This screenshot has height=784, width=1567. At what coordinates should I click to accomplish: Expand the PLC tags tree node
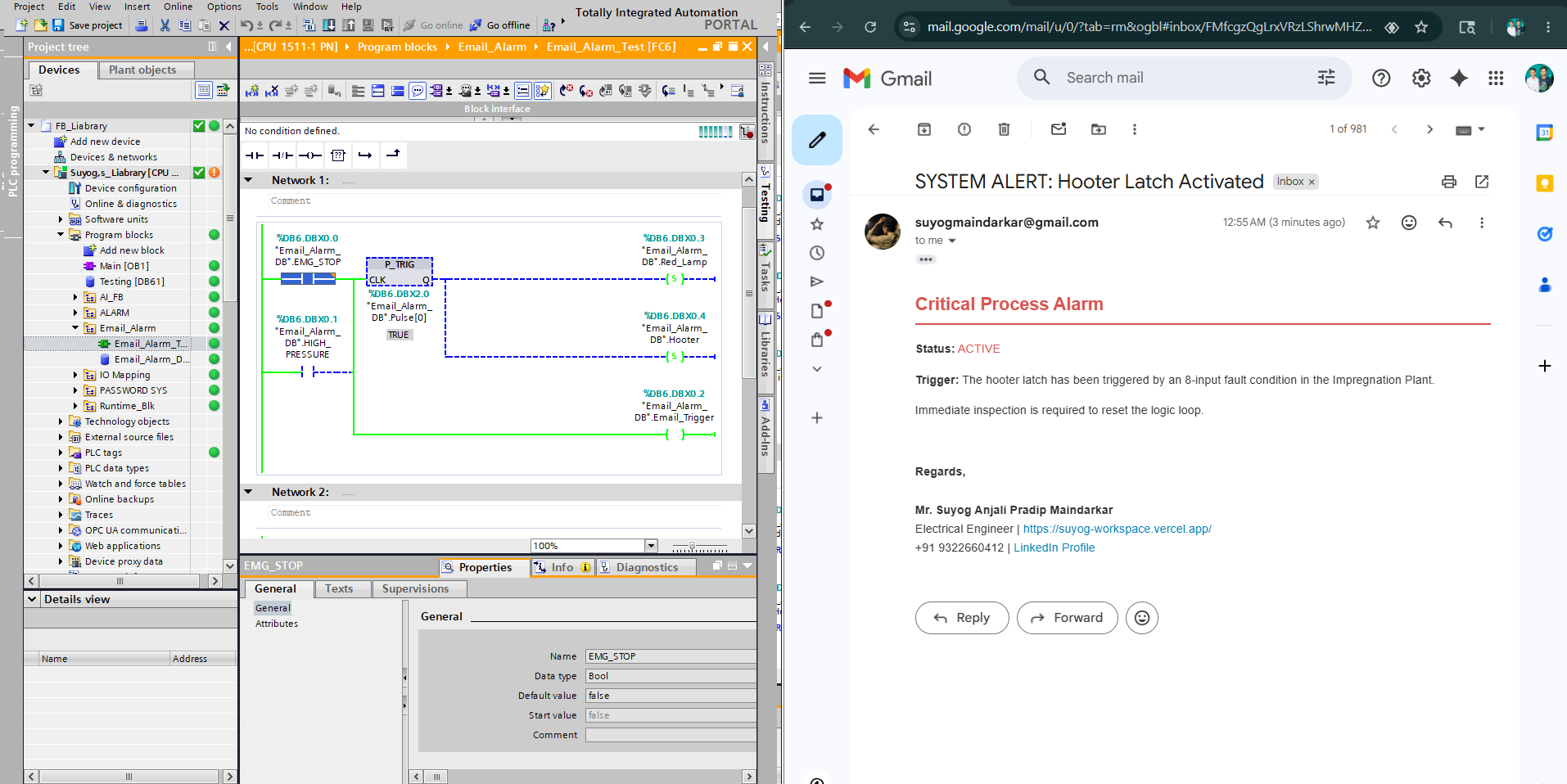click(x=61, y=453)
